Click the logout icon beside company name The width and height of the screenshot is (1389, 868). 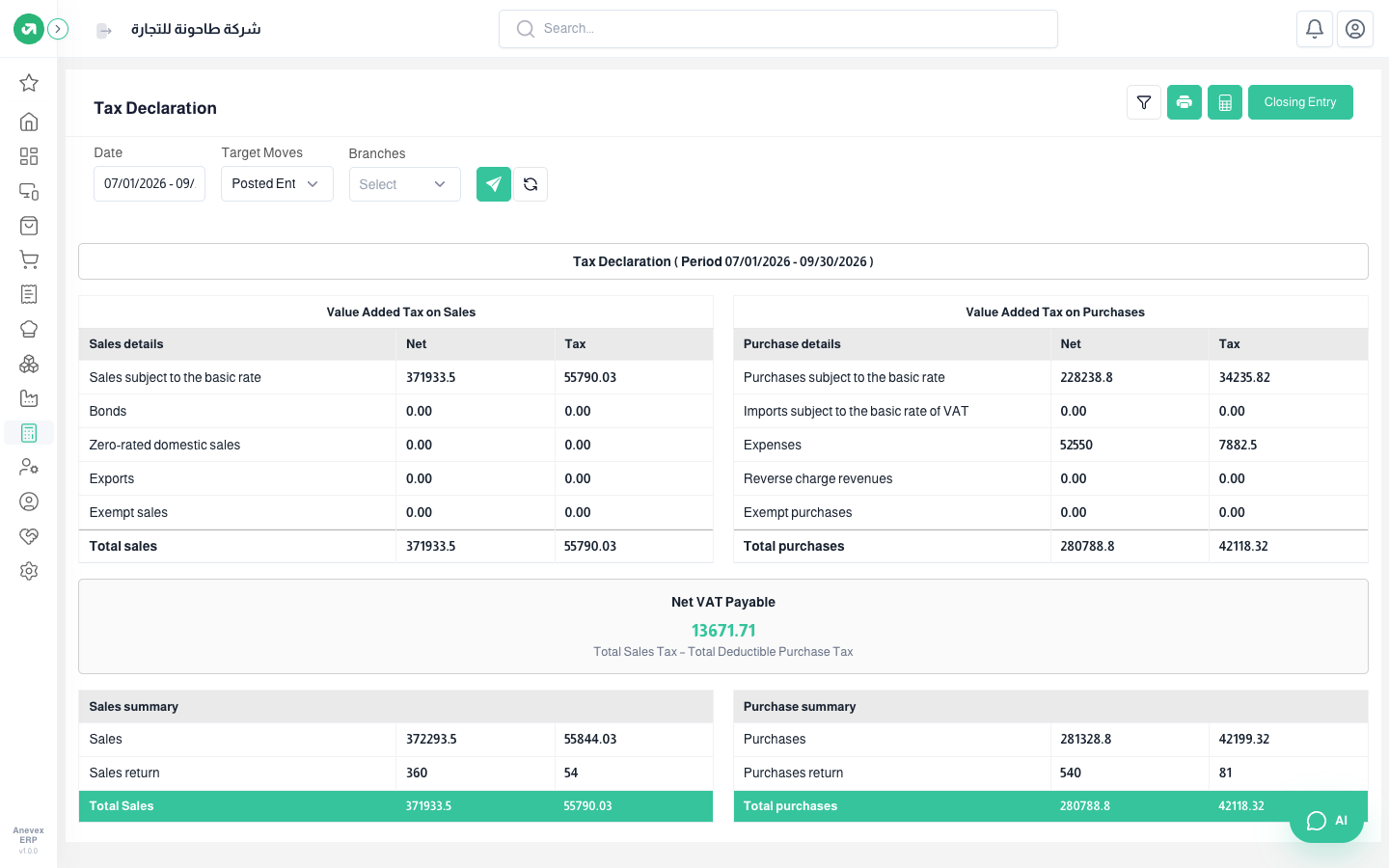pyautogui.click(x=104, y=31)
